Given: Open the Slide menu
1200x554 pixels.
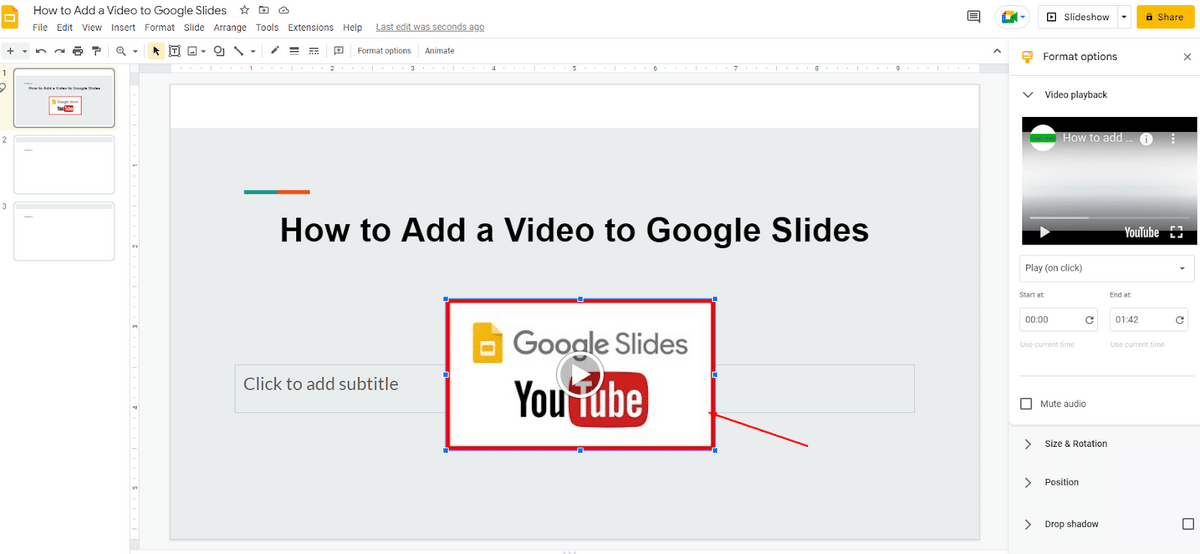Looking at the screenshot, I should tap(194, 28).
